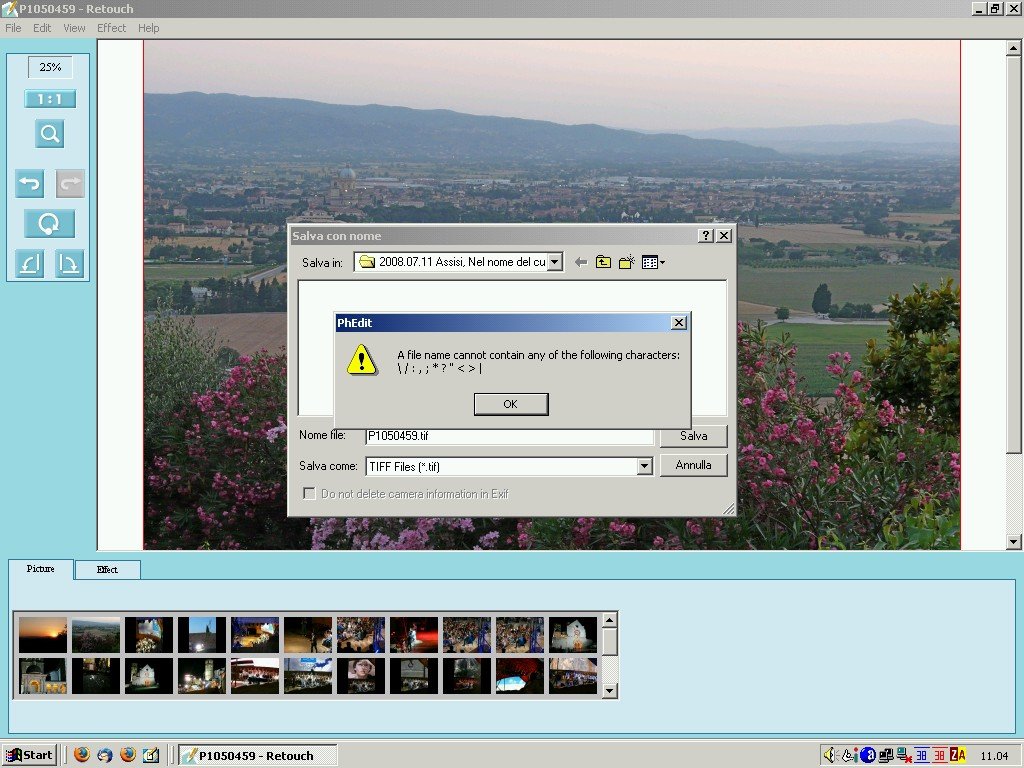Image resolution: width=1024 pixels, height=768 pixels.
Task: Switch to the Picture tab
Action: click(x=40, y=569)
